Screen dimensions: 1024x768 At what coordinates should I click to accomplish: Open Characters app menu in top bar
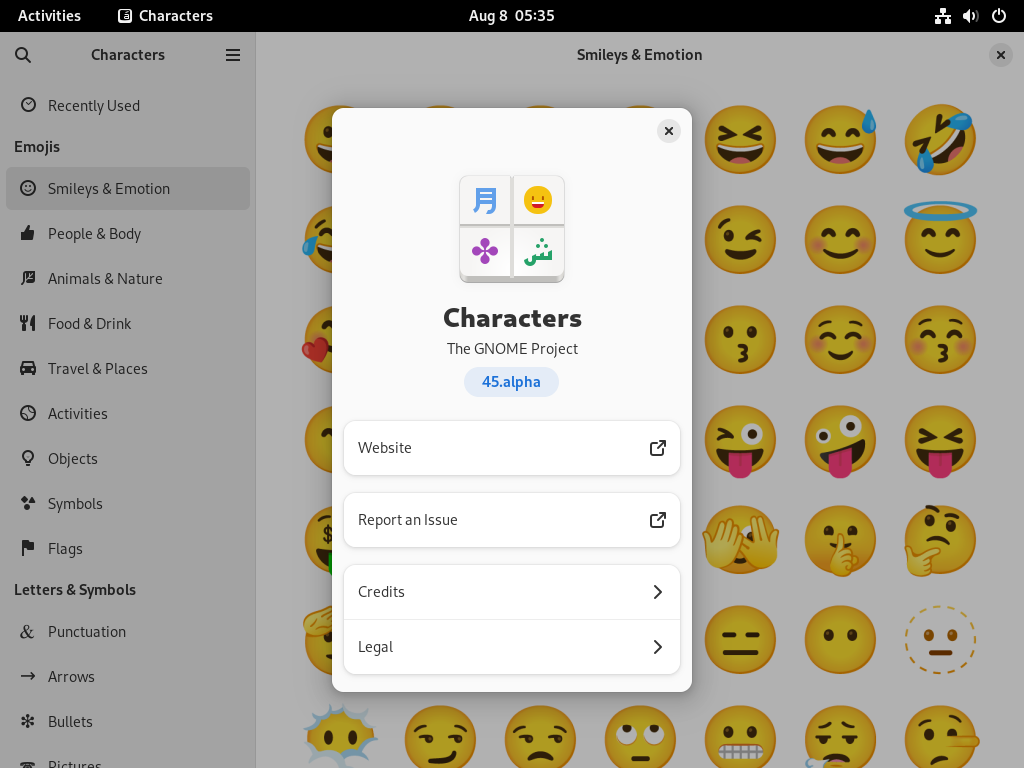(165, 16)
